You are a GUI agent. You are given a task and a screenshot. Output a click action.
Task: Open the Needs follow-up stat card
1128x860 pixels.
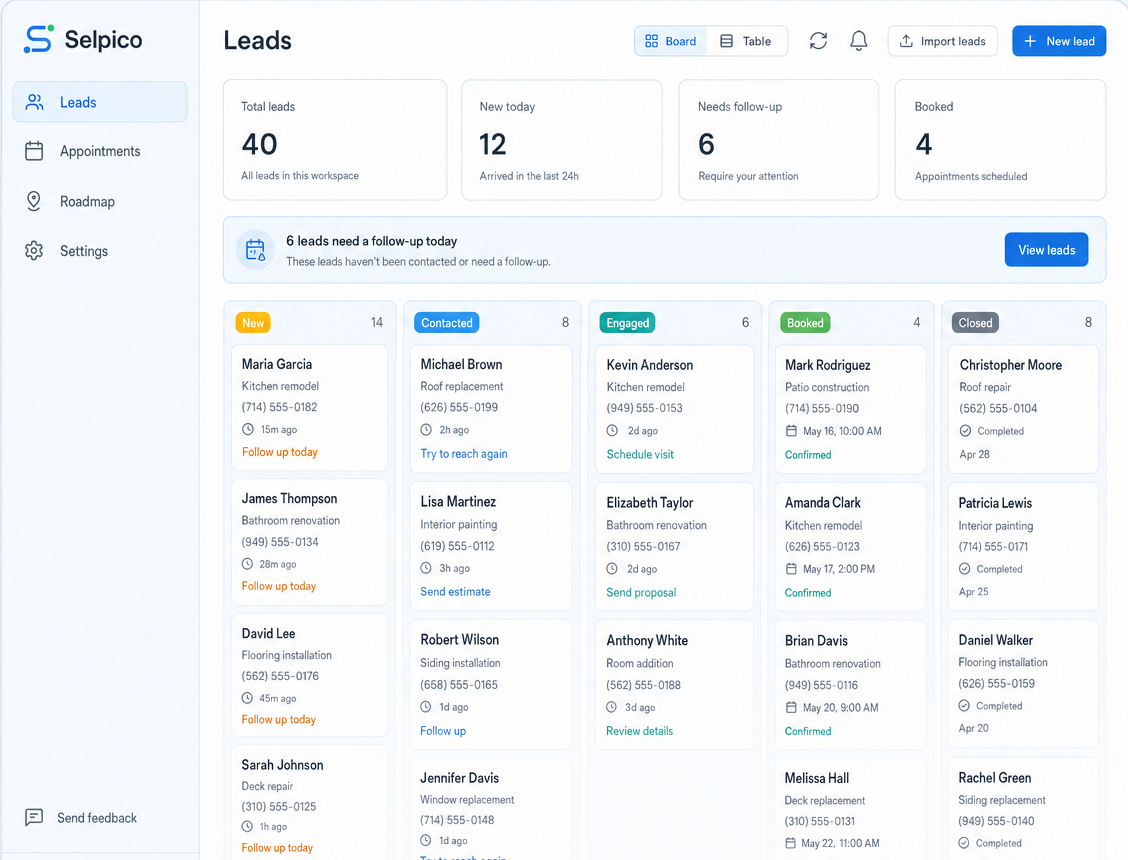pos(778,140)
